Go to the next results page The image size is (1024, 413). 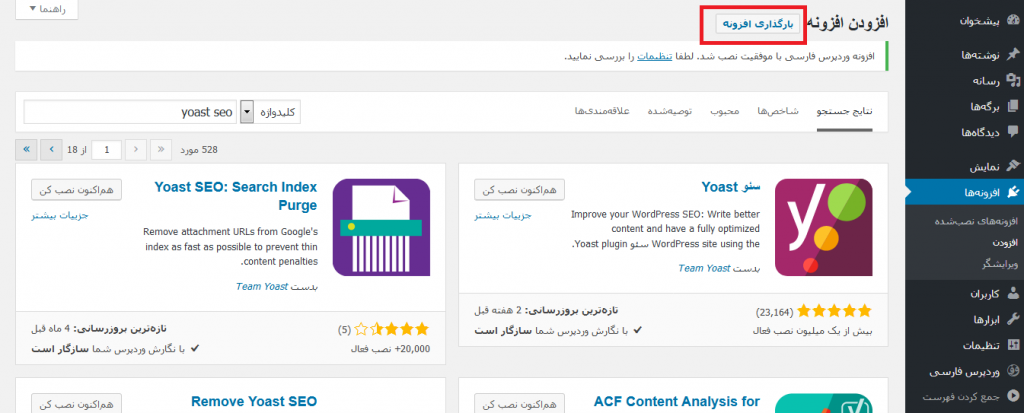point(51,150)
